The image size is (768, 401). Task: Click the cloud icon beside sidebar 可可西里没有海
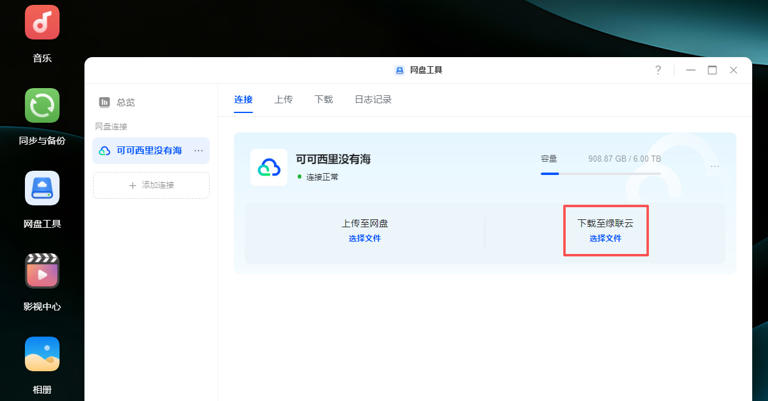(x=104, y=151)
